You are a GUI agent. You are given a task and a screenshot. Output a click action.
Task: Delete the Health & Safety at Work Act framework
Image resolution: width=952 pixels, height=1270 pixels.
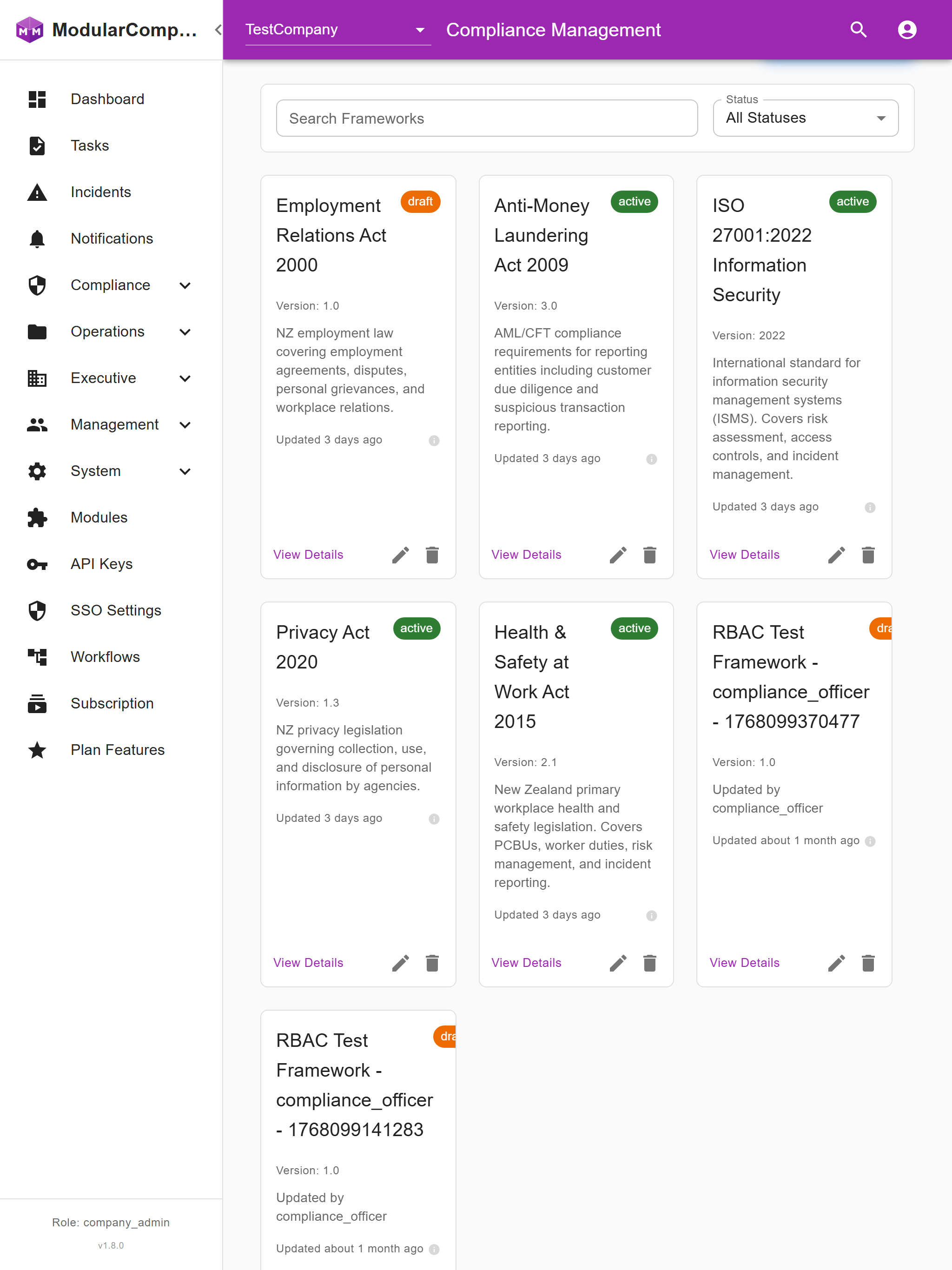coord(650,963)
